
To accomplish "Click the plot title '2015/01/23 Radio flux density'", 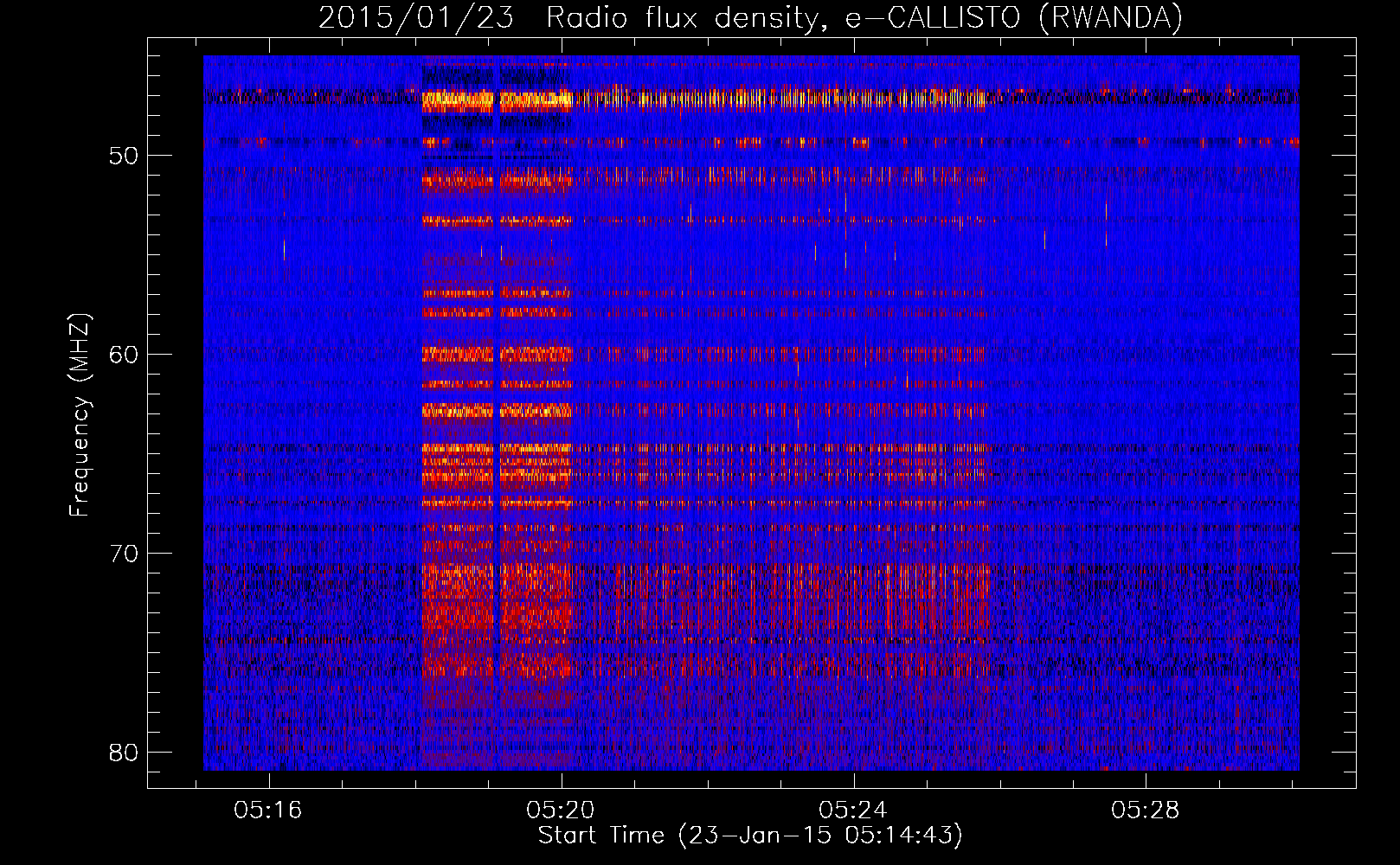I will click(x=750, y=17).
